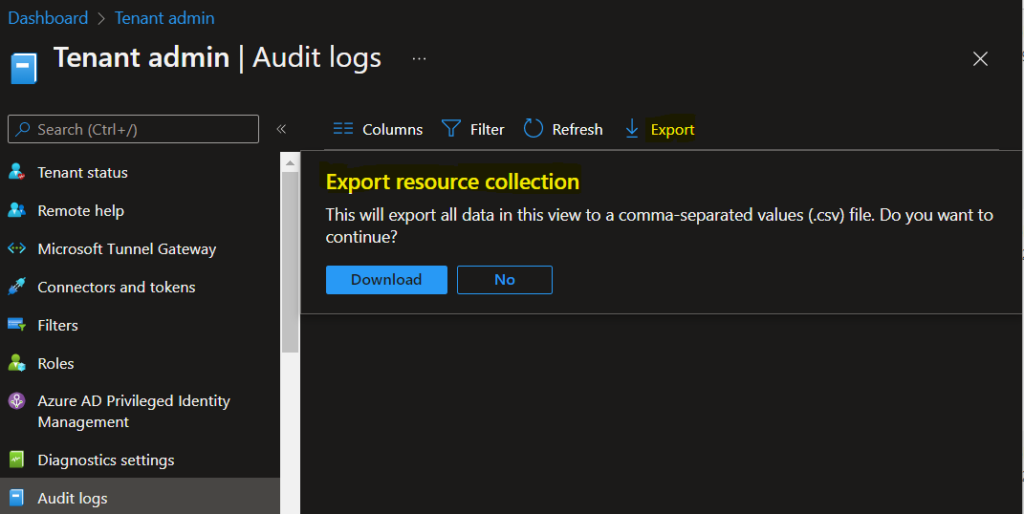Click the Diagnostics settings icon

[x=16, y=460]
